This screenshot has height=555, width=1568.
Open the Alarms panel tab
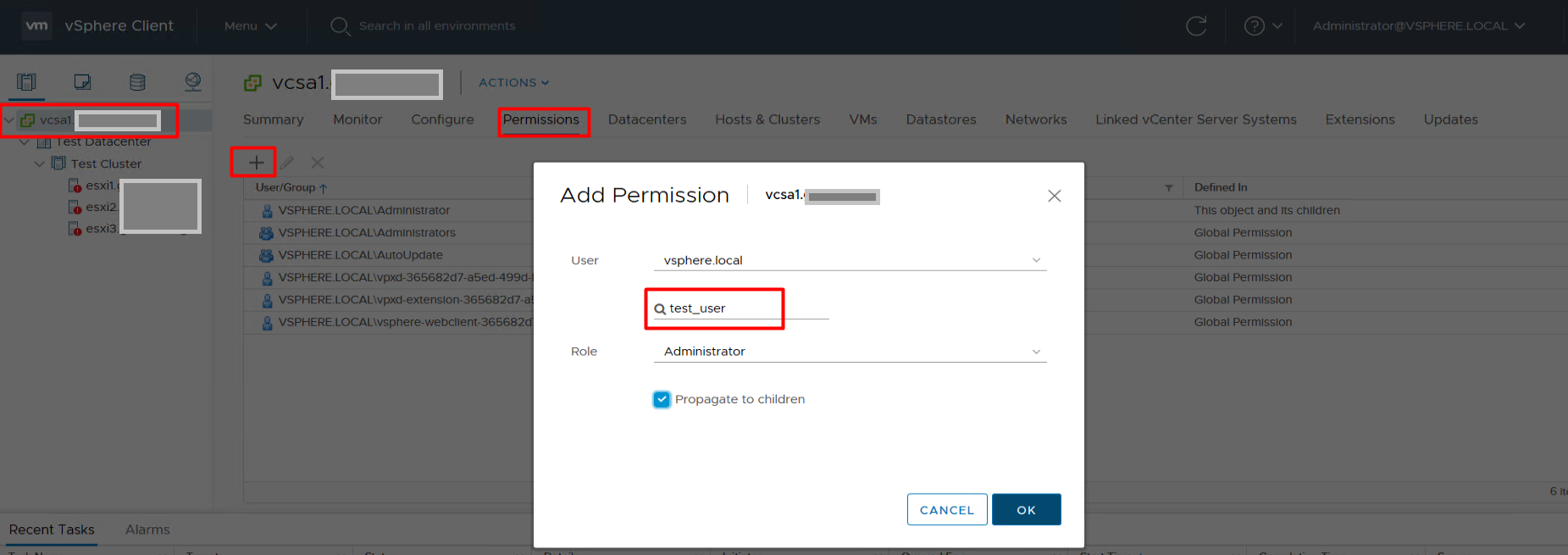[147, 530]
